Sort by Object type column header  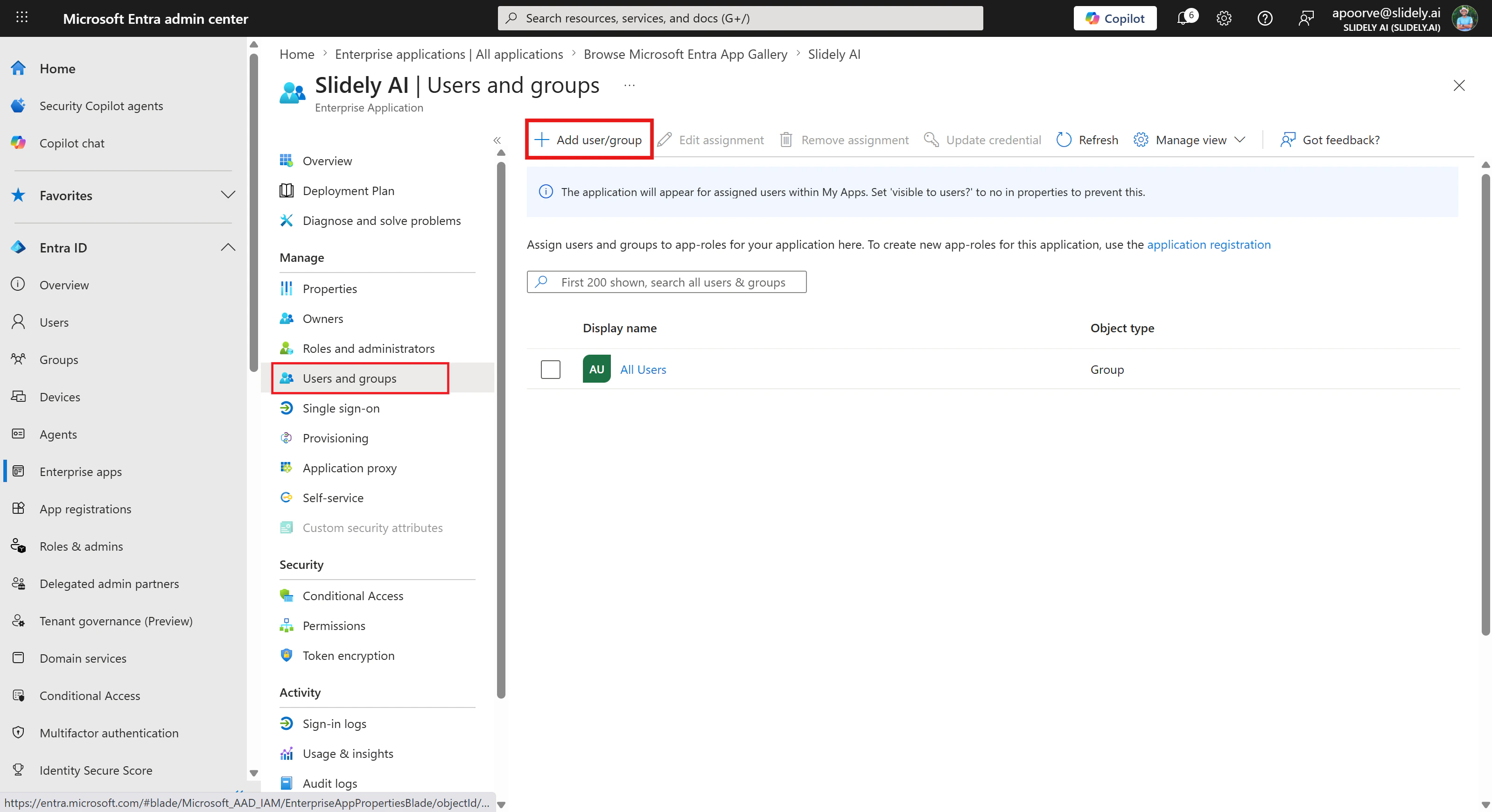(x=1122, y=328)
